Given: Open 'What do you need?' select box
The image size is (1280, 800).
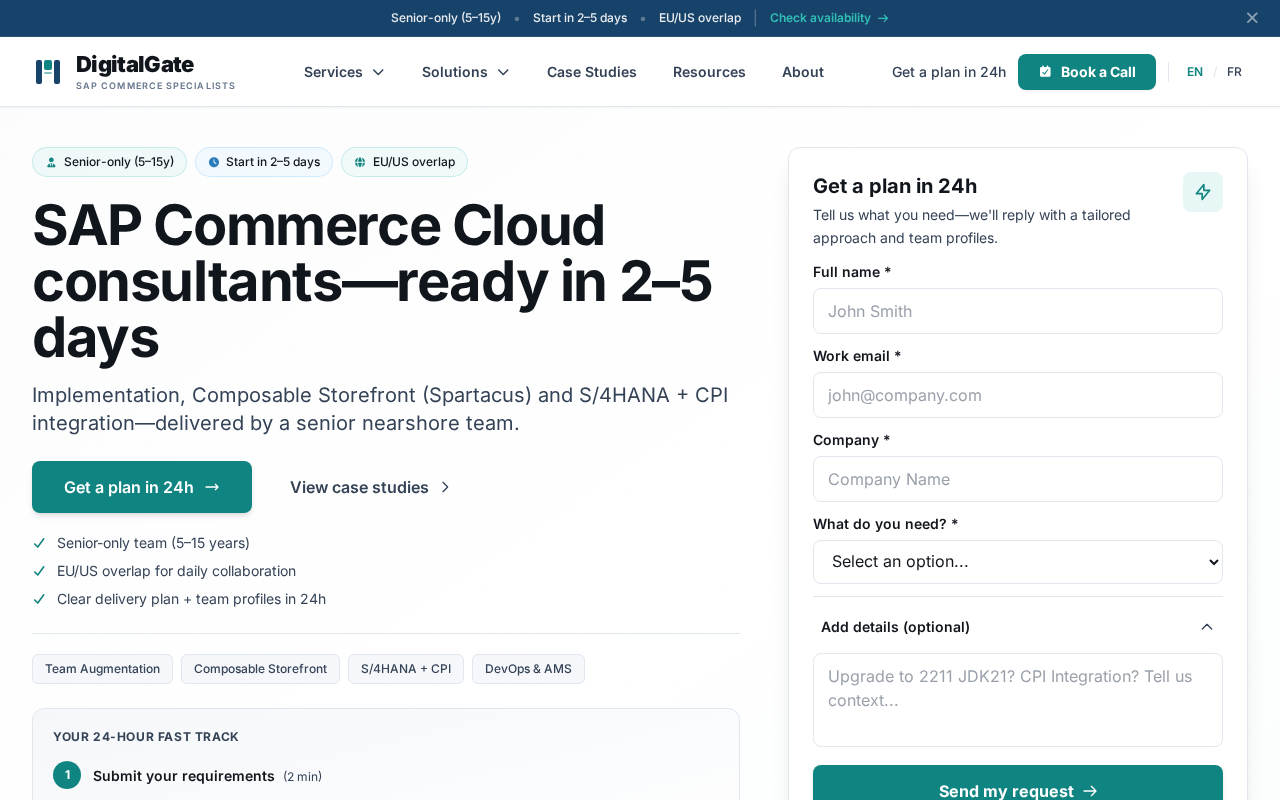Looking at the screenshot, I should click(x=1017, y=562).
